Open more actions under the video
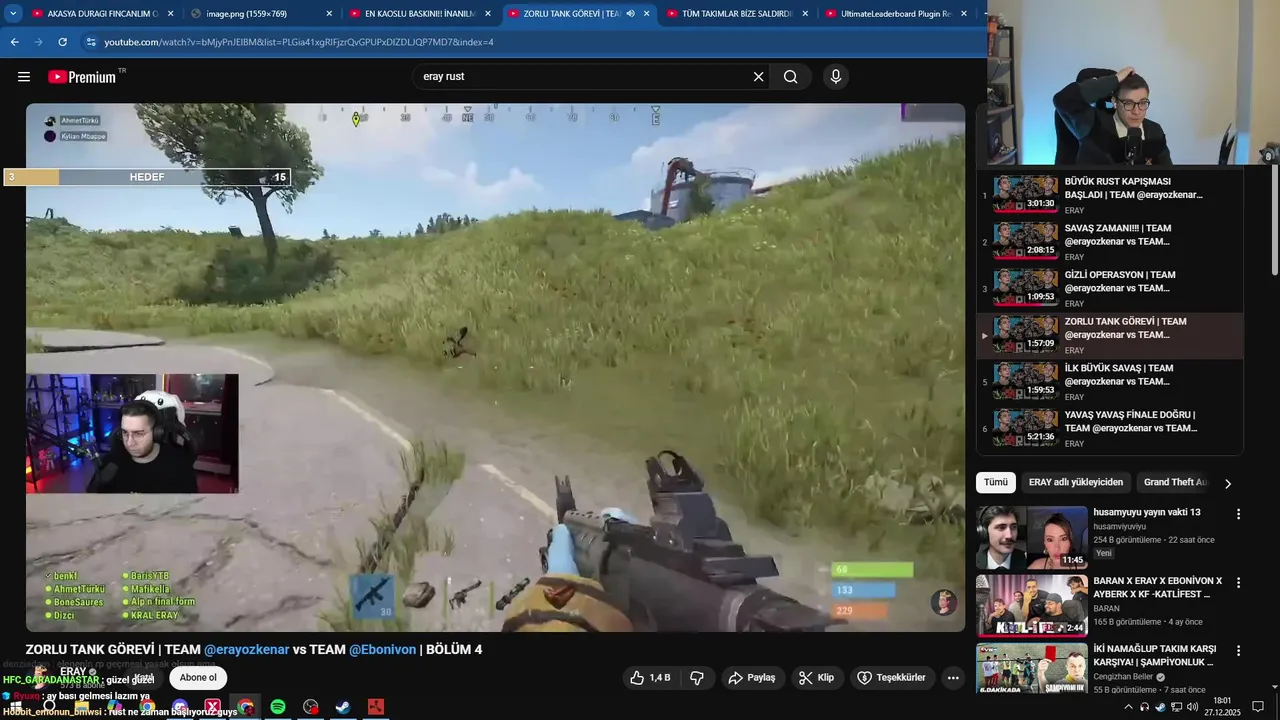Screen dimensions: 1280x720 [953, 678]
